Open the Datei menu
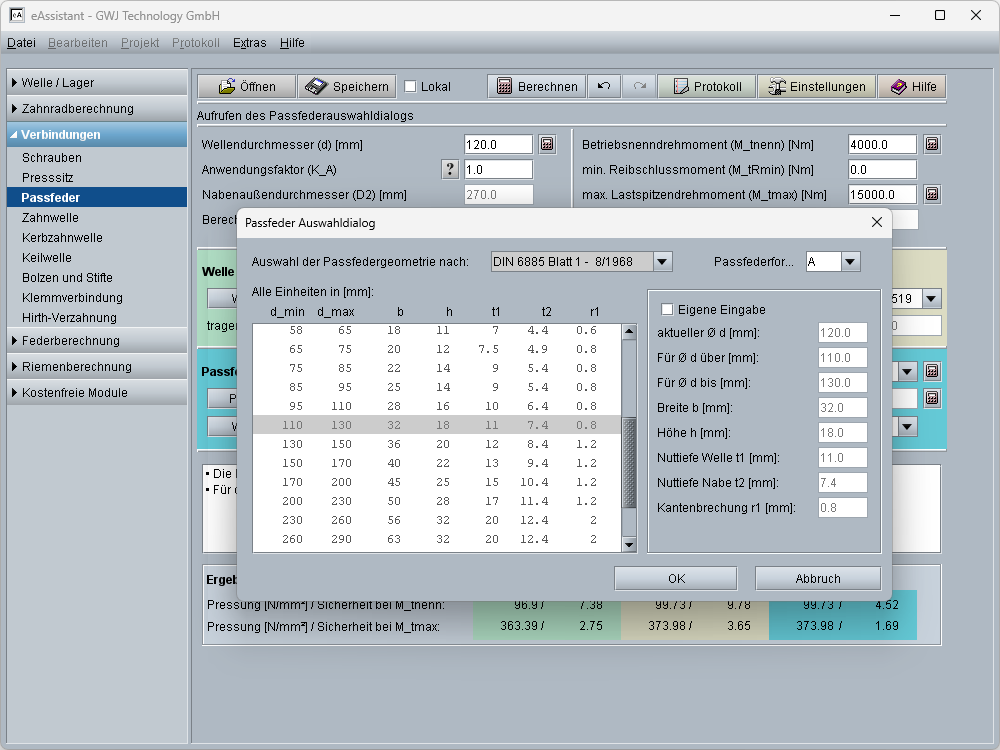This screenshot has width=1000, height=750. coord(21,43)
